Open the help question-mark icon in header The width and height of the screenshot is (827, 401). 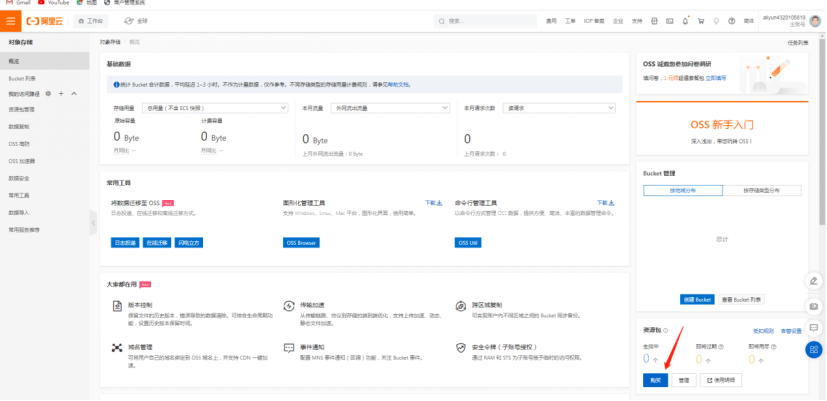click(x=732, y=21)
